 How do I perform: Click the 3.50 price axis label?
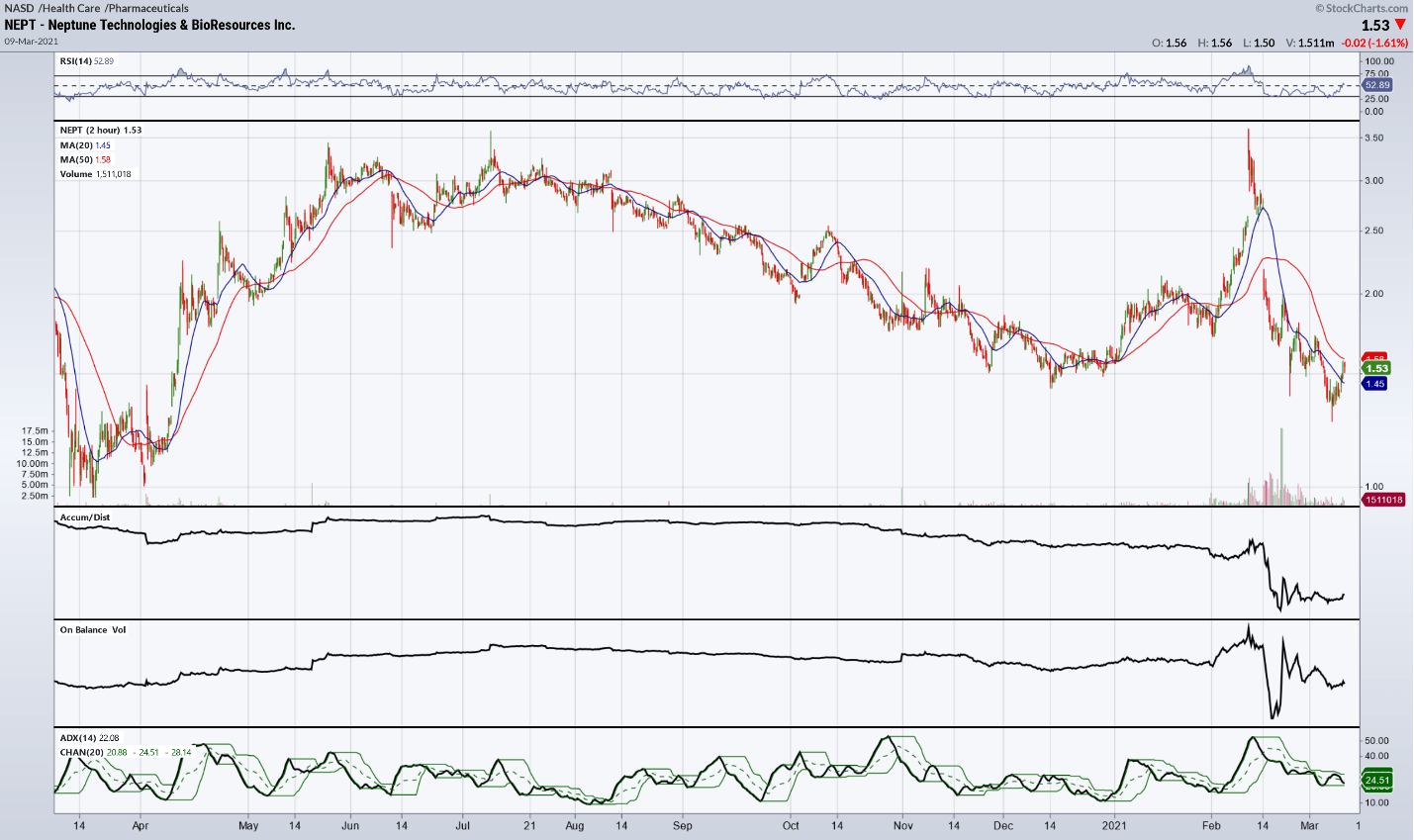(x=1373, y=139)
